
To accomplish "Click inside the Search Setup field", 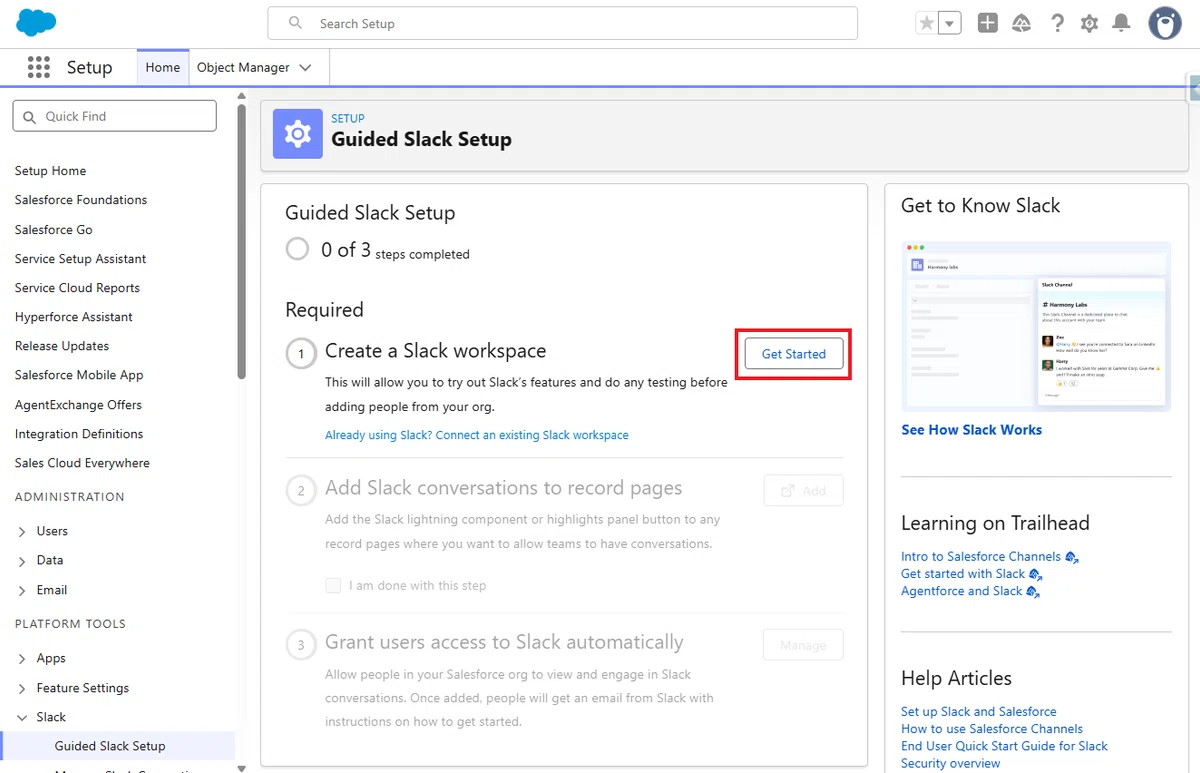I will [562, 23].
